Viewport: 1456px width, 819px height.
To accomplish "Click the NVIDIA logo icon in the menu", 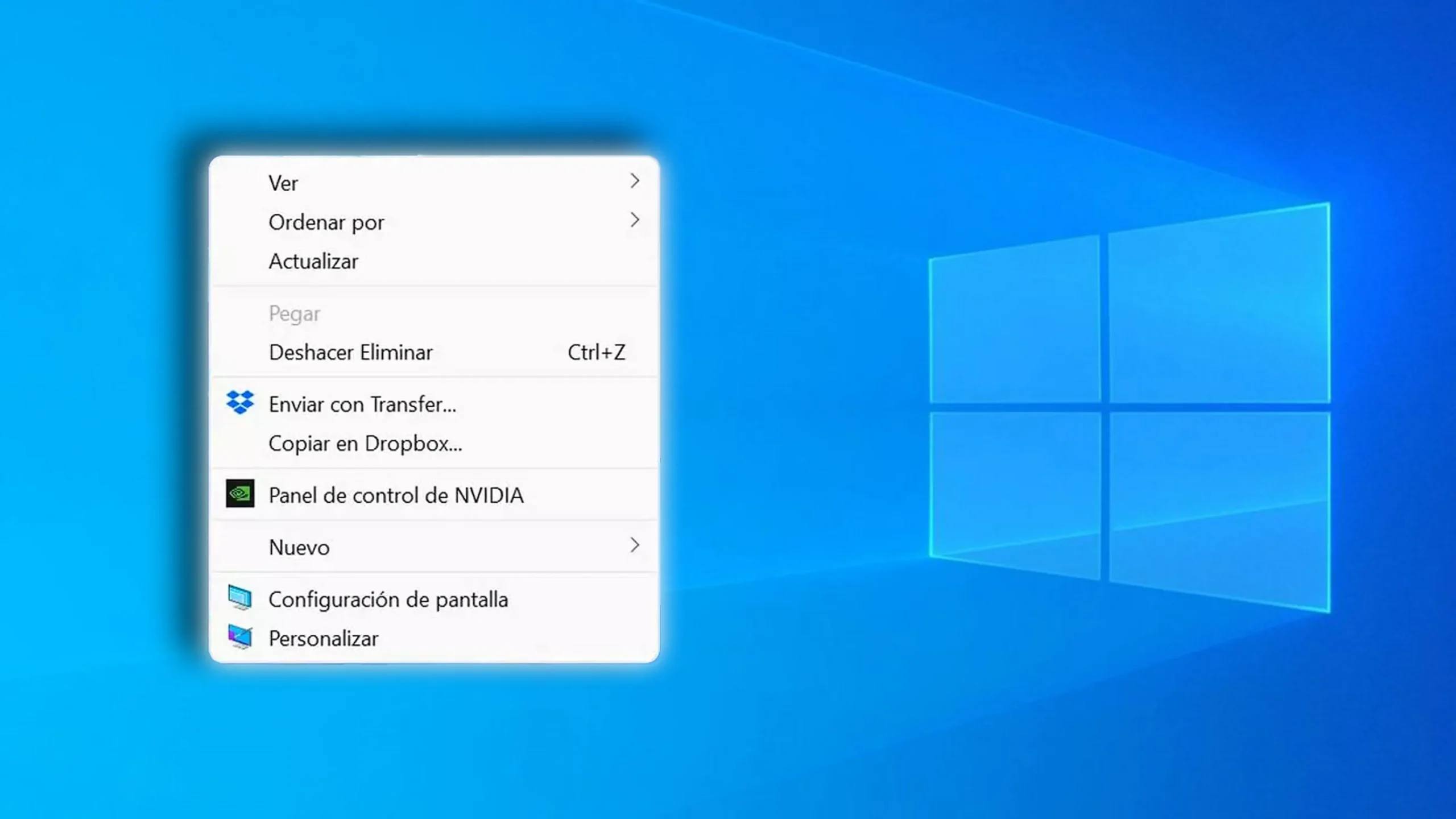I will click(241, 494).
